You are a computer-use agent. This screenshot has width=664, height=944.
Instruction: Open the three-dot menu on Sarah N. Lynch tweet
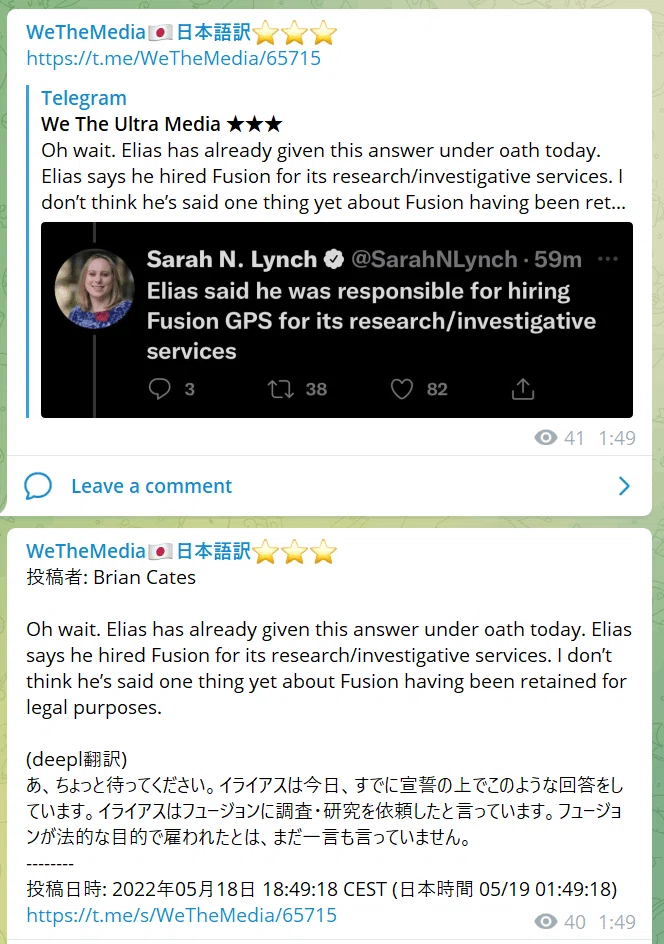point(607,259)
